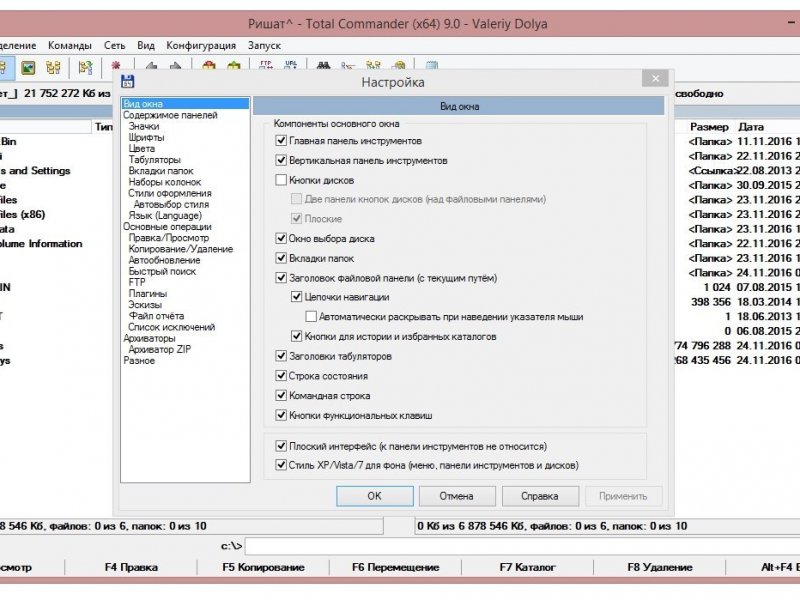Screen dimensions: 800x600
Task: Switch to thumbnail view in the toolbar
Action: tap(28, 67)
